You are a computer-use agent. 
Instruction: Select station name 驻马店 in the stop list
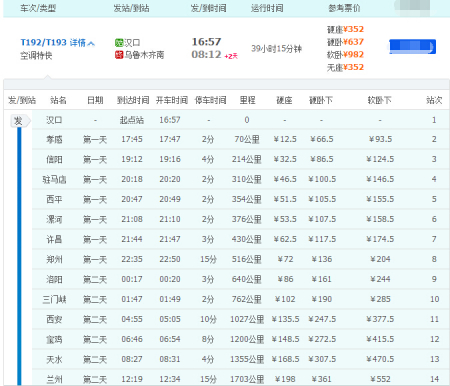(x=54, y=179)
